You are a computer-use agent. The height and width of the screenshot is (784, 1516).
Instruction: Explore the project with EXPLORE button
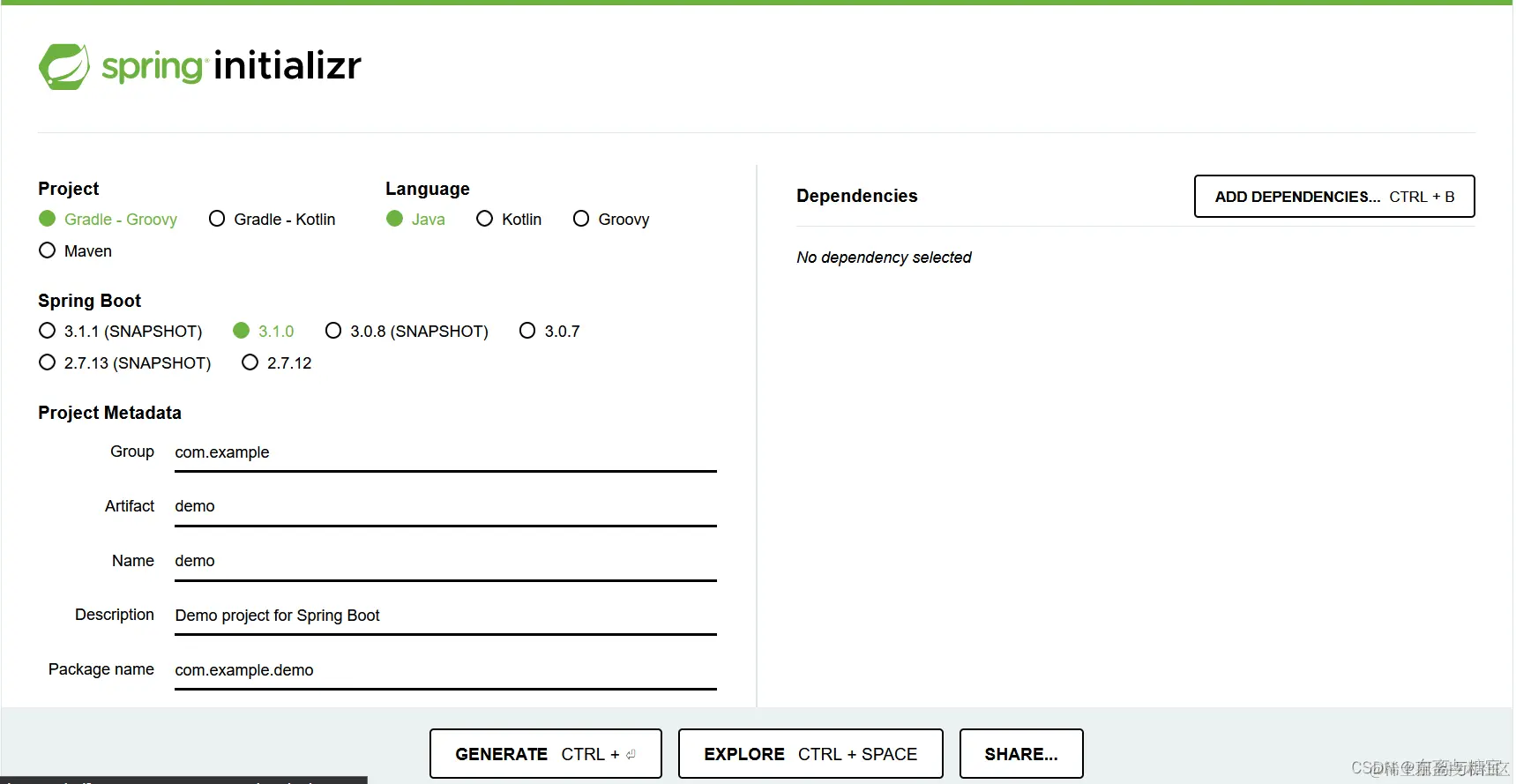coord(810,754)
